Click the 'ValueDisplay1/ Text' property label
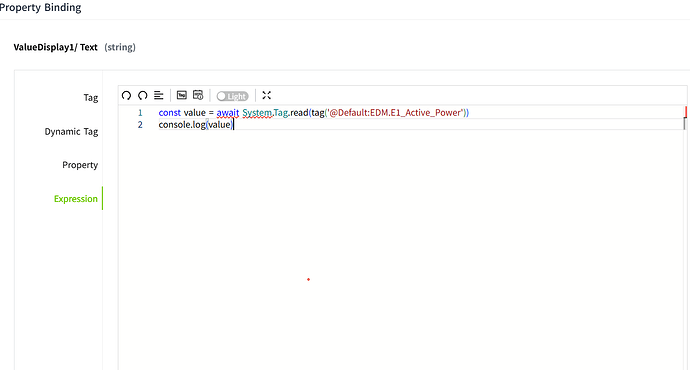The image size is (690, 370). coord(55,48)
